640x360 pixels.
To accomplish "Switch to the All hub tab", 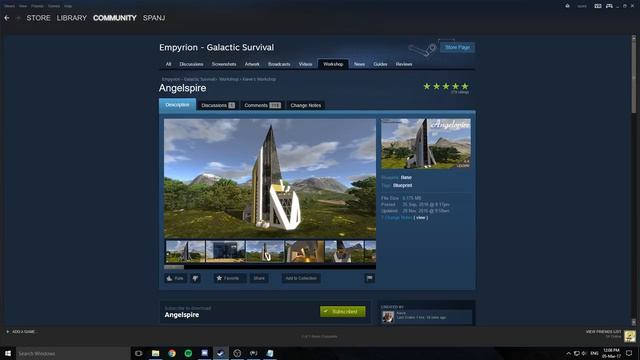I will tap(168, 64).
